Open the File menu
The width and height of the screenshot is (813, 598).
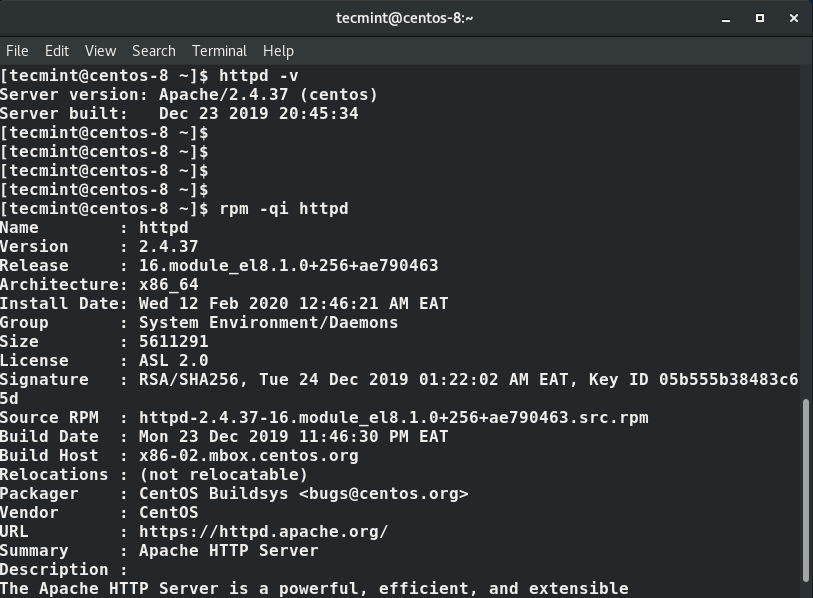(x=17, y=51)
